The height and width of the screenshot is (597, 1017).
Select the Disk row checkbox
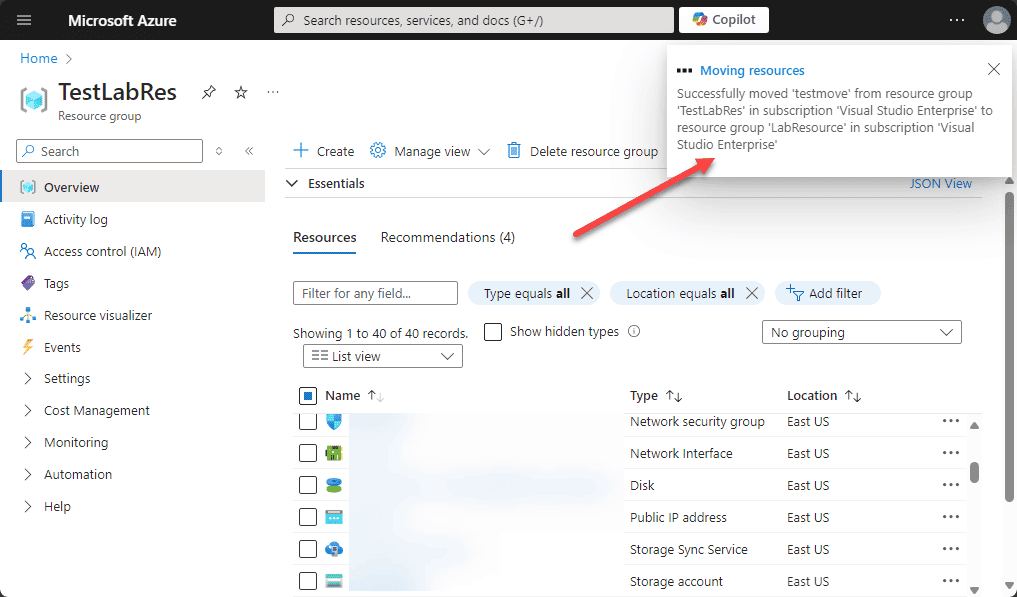pos(307,485)
